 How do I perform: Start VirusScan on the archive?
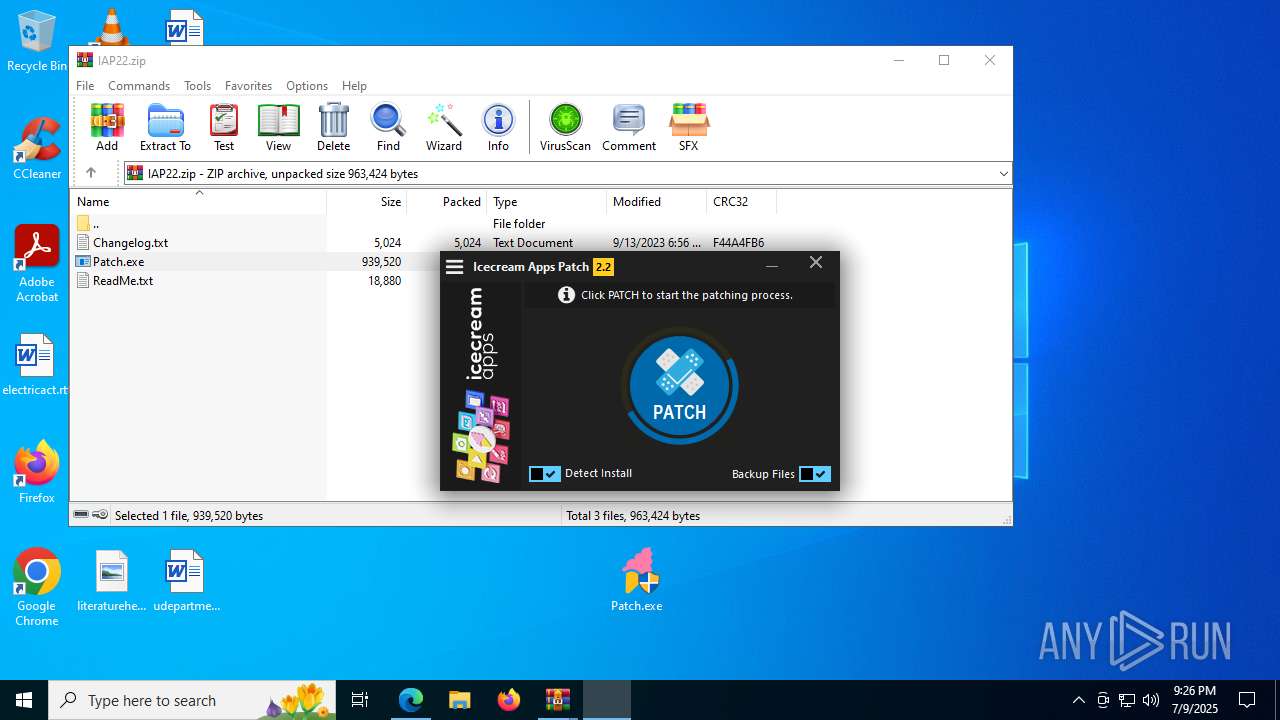[565, 127]
